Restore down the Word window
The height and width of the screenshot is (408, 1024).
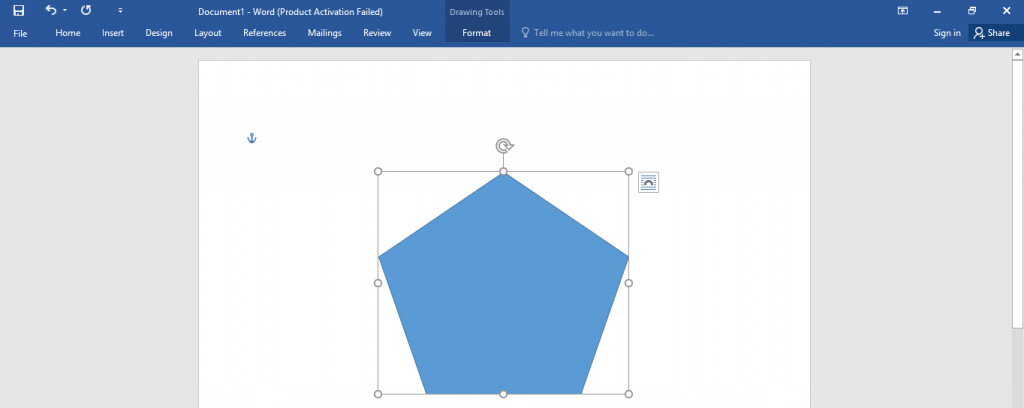[972, 10]
